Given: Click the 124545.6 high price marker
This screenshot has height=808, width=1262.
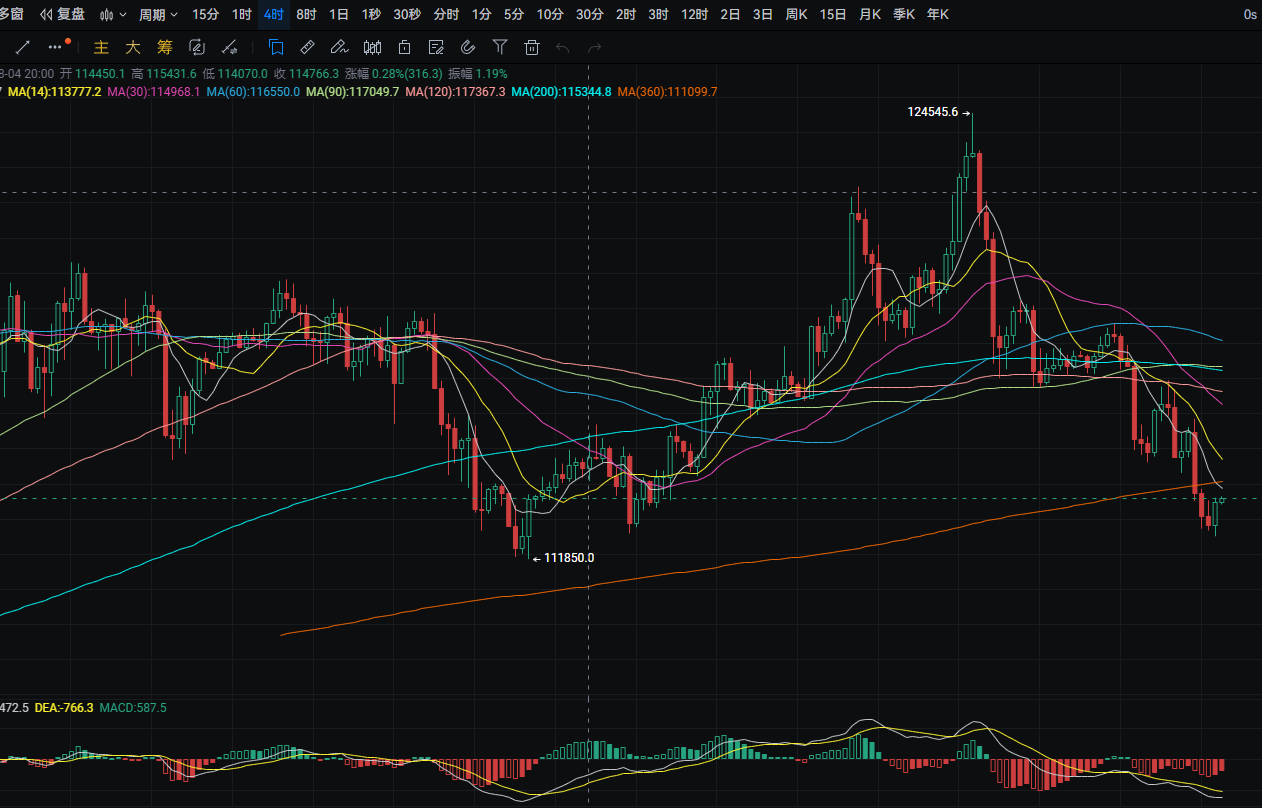Looking at the screenshot, I should pyautogui.click(x=933, y=112).
